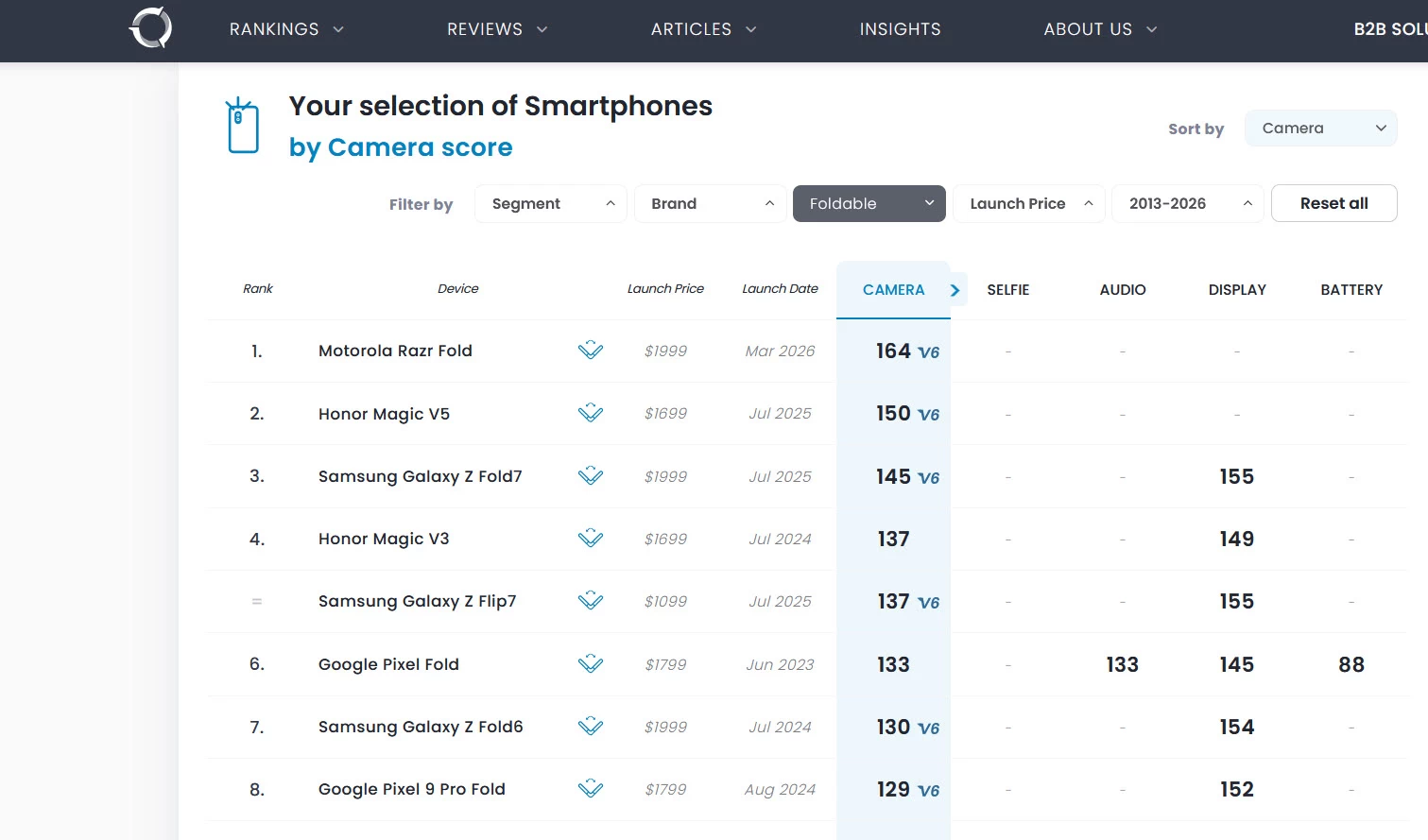Click display score 149 for Honor Magic V3
Screen dimensions: 1428x840
[x=1236, y=539]
